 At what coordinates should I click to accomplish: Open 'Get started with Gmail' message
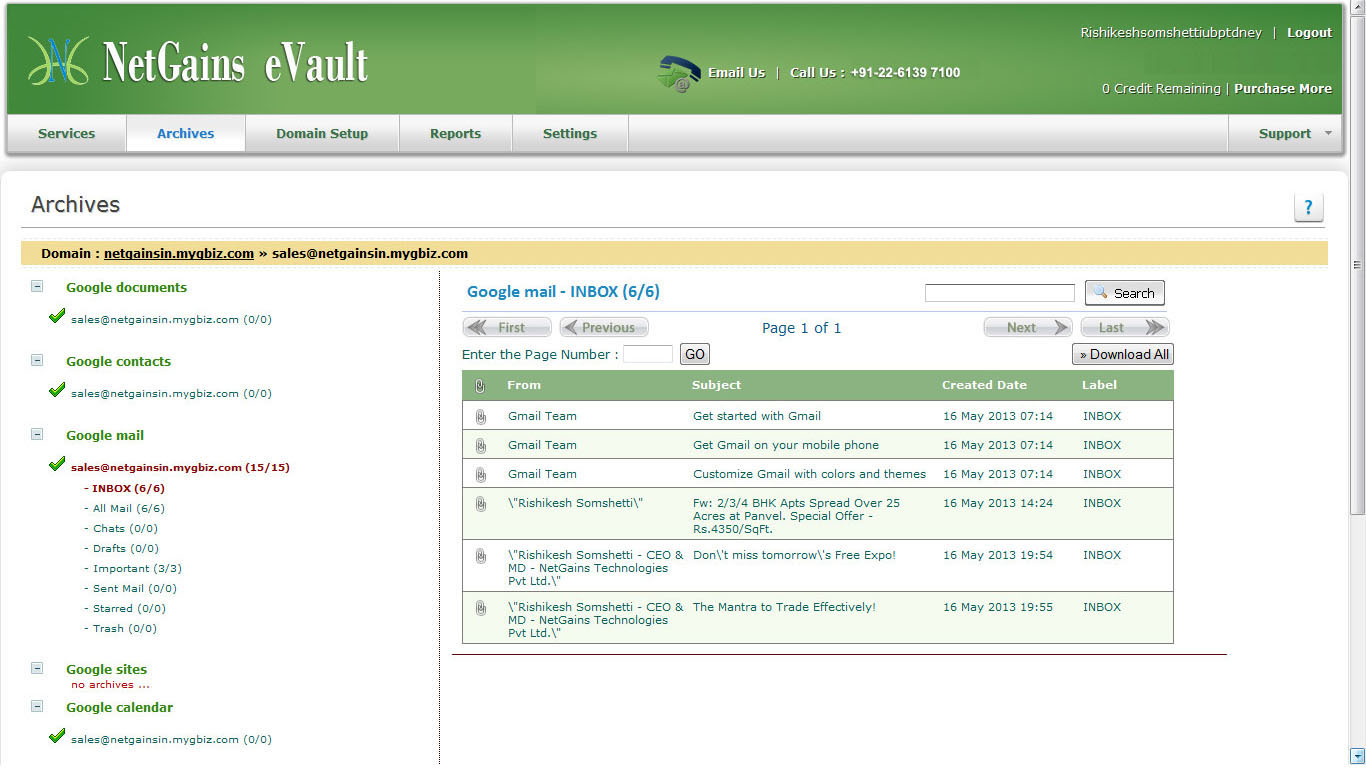click(x=757, y=416)
